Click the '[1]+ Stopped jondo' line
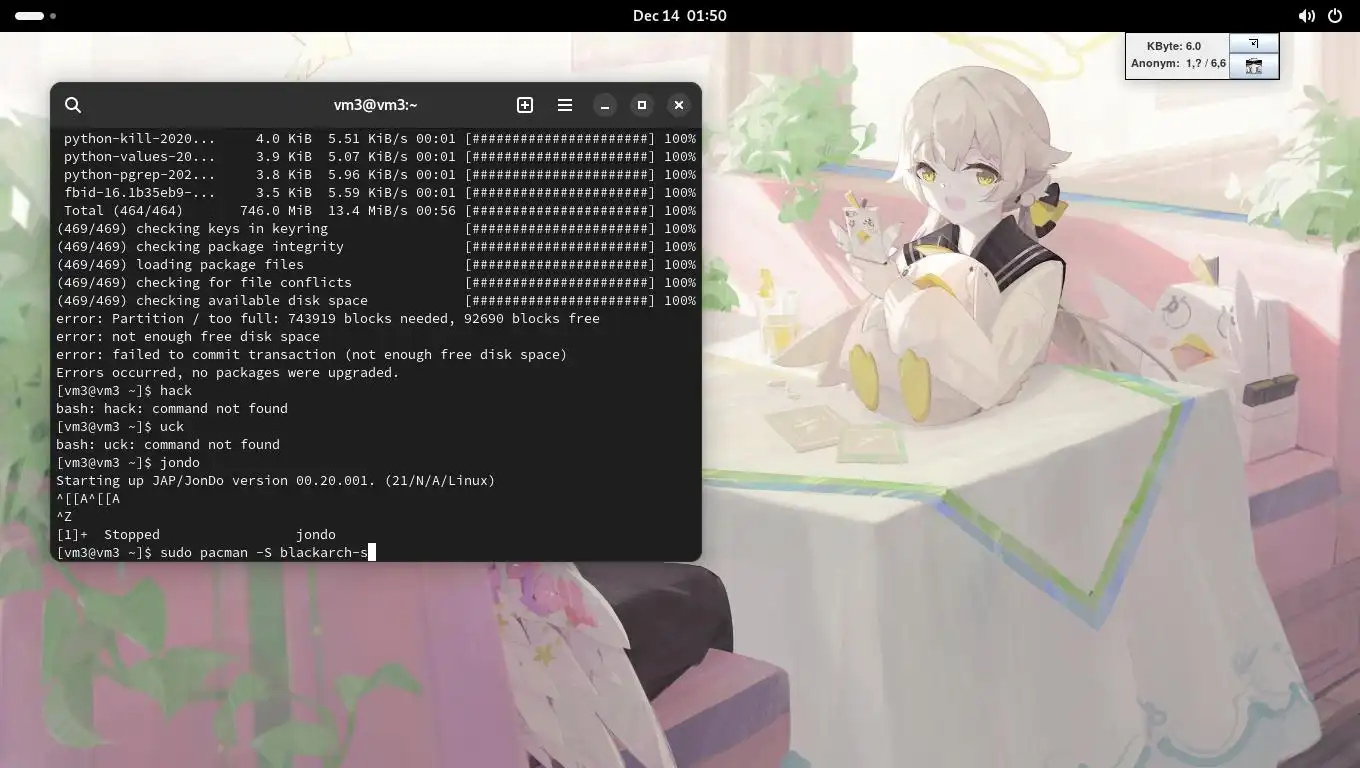The image size is (1360, 768). (x=196, y=534)
